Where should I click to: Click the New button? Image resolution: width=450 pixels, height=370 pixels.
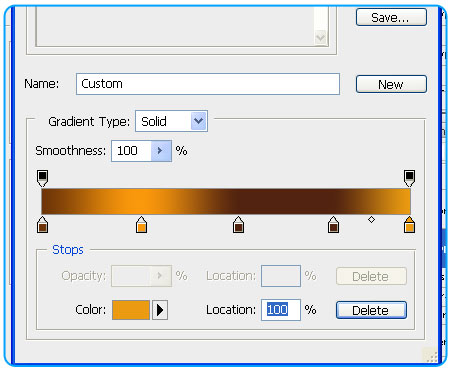[391, 84]
